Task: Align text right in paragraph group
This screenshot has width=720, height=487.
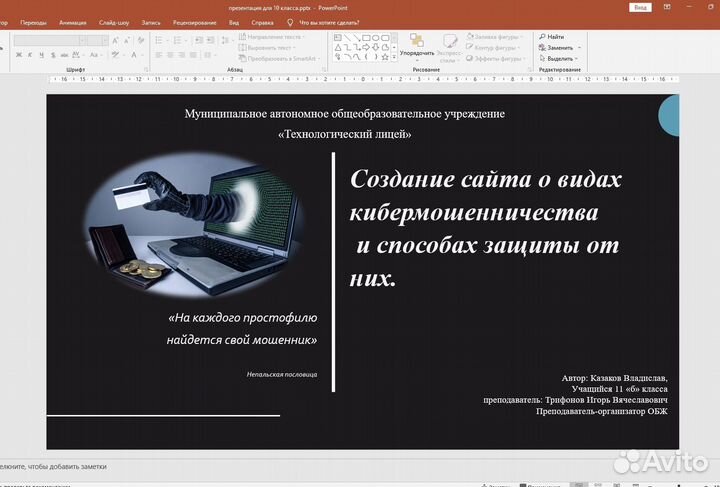Action: click(x=182, y=55)
